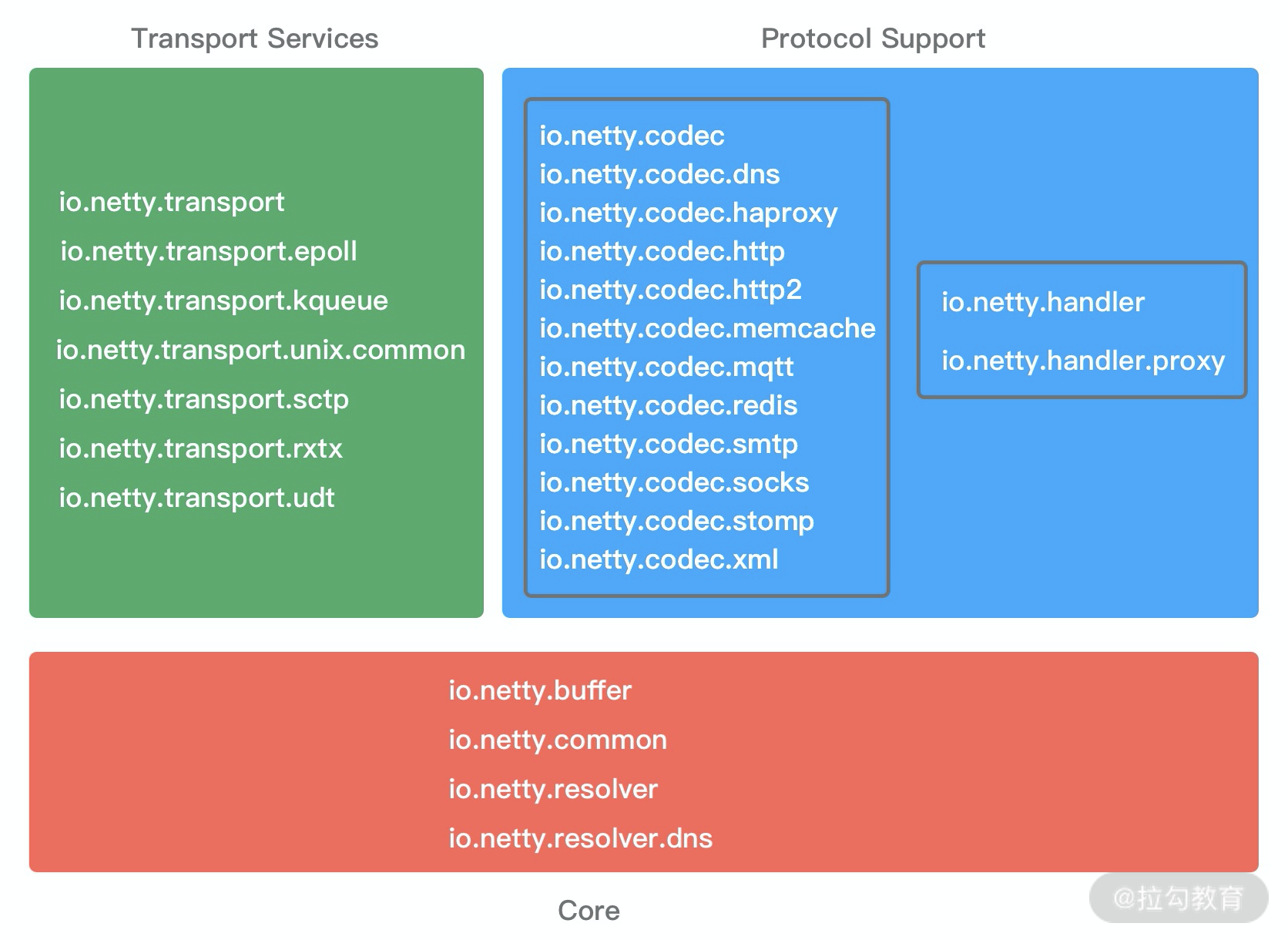Select io.netty.codec.redis entry
Viewport: 1288px width, 940px height.
tap(668, 405)
